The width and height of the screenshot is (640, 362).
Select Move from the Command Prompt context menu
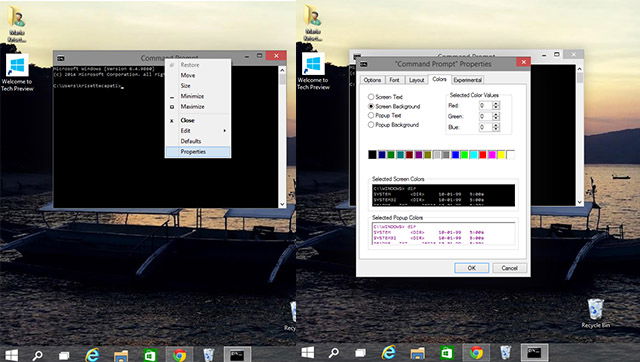[x=198, y=76]
